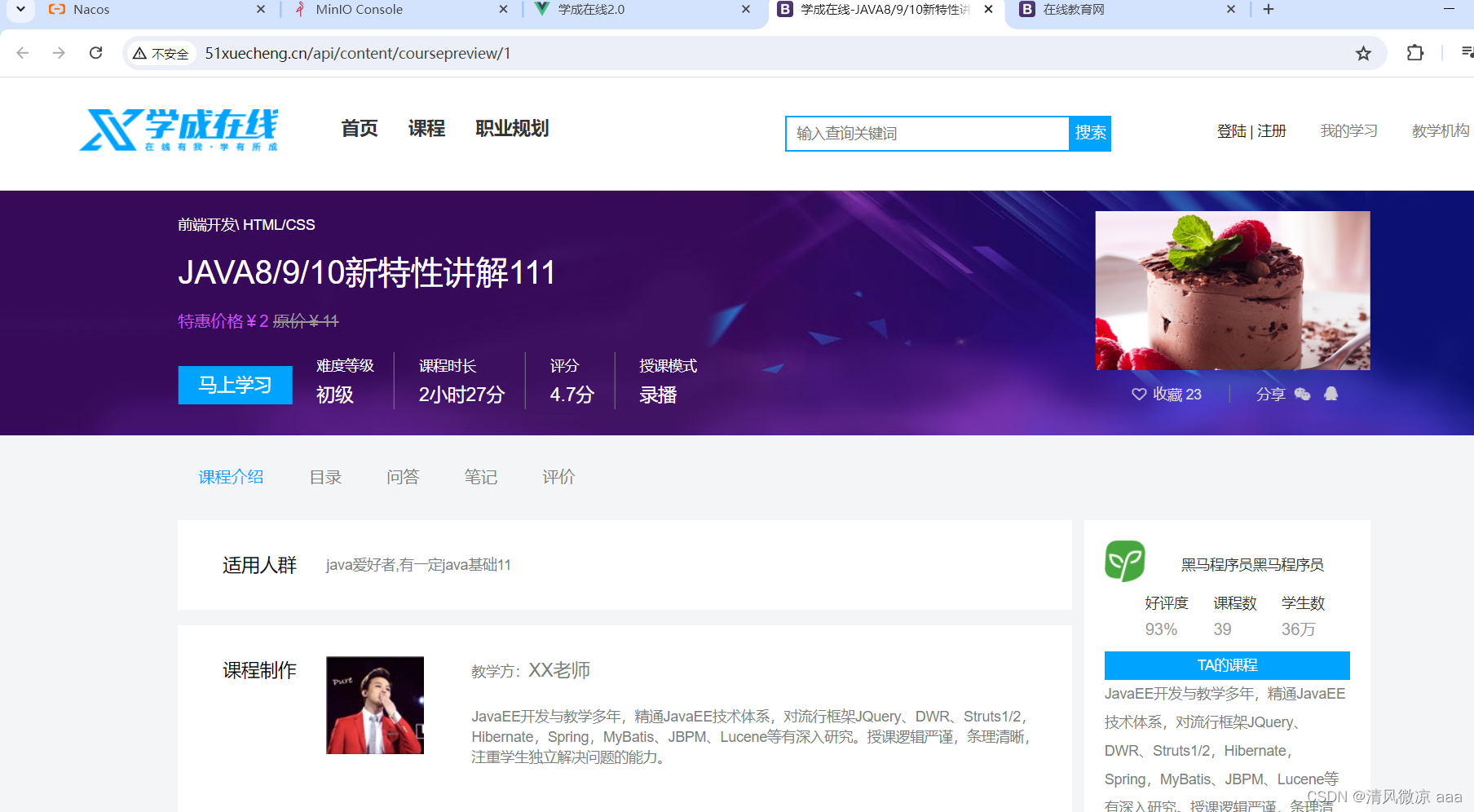Click the 特惠价格¥2 price text
The height and width of the screenshot is (812, 1474).
click(x=223, y=321)
